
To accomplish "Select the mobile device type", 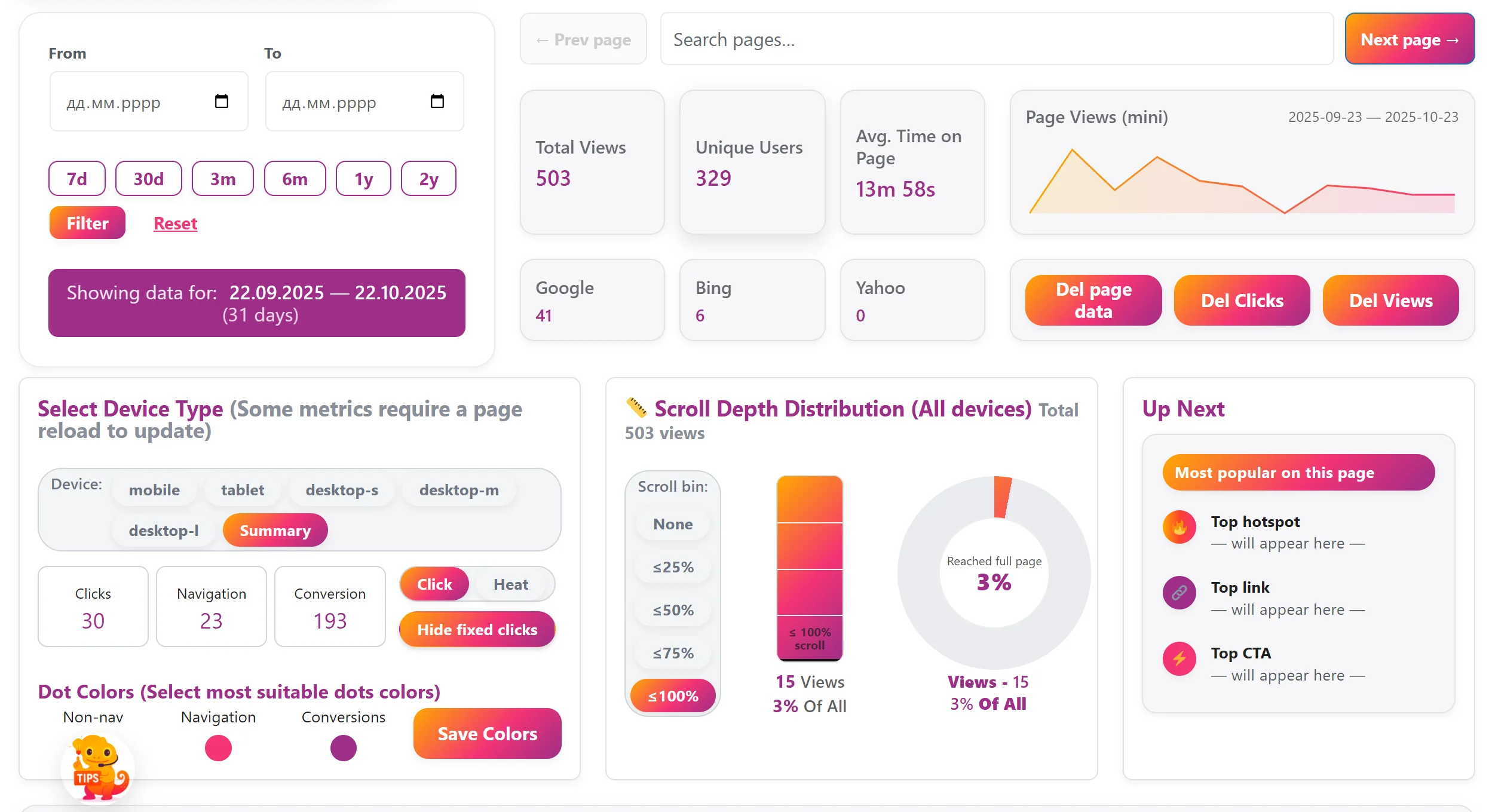I will [x=154, y=490].
